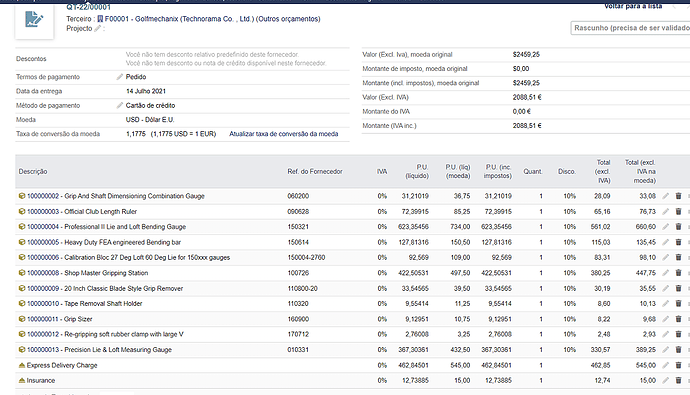The image size is (690, 395).
Task: Select the currency value USD - Dólar E.U.
Action: [150, 120]
